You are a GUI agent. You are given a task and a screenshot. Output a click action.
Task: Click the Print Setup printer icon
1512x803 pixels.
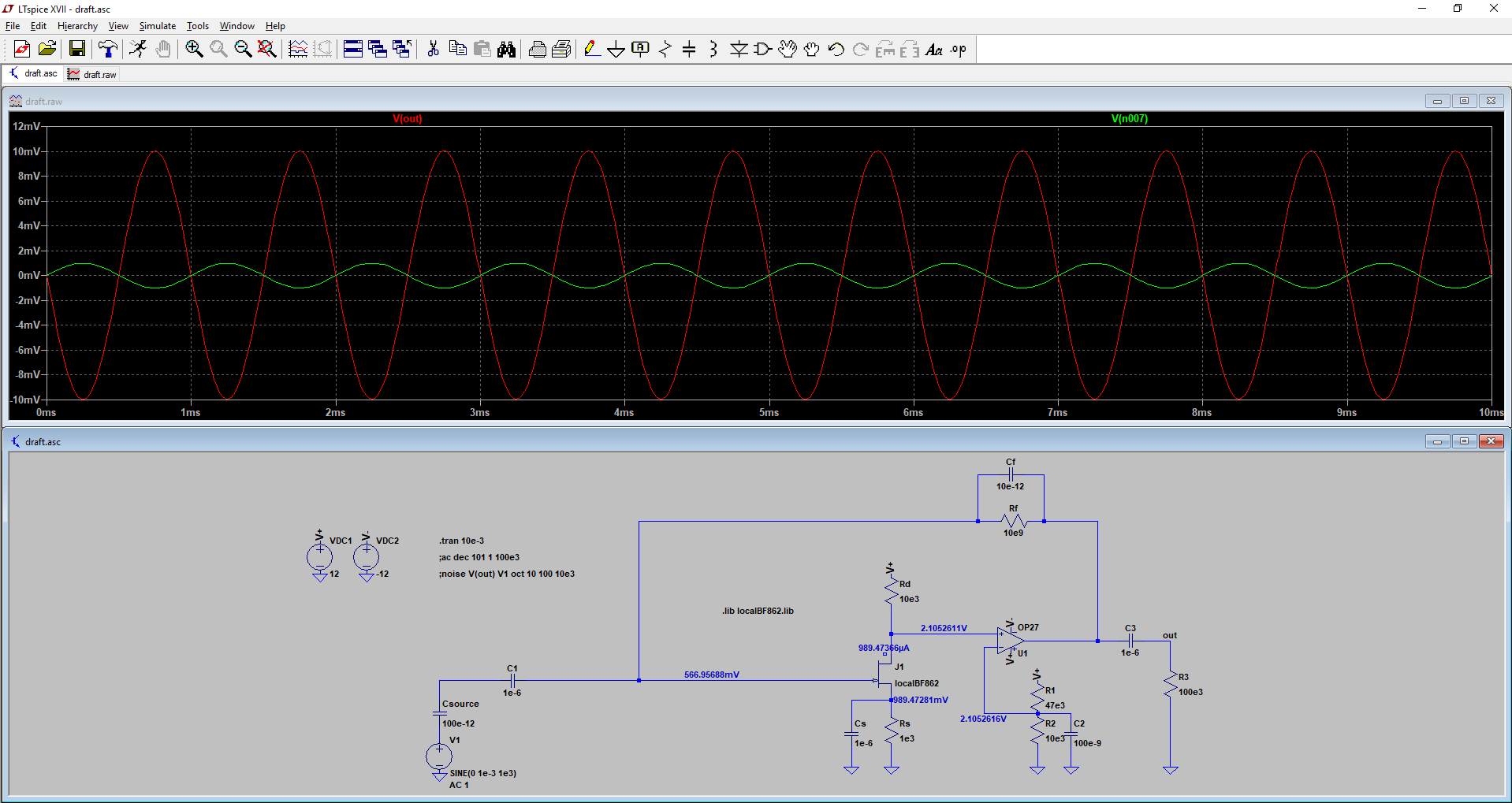(537, 49)
